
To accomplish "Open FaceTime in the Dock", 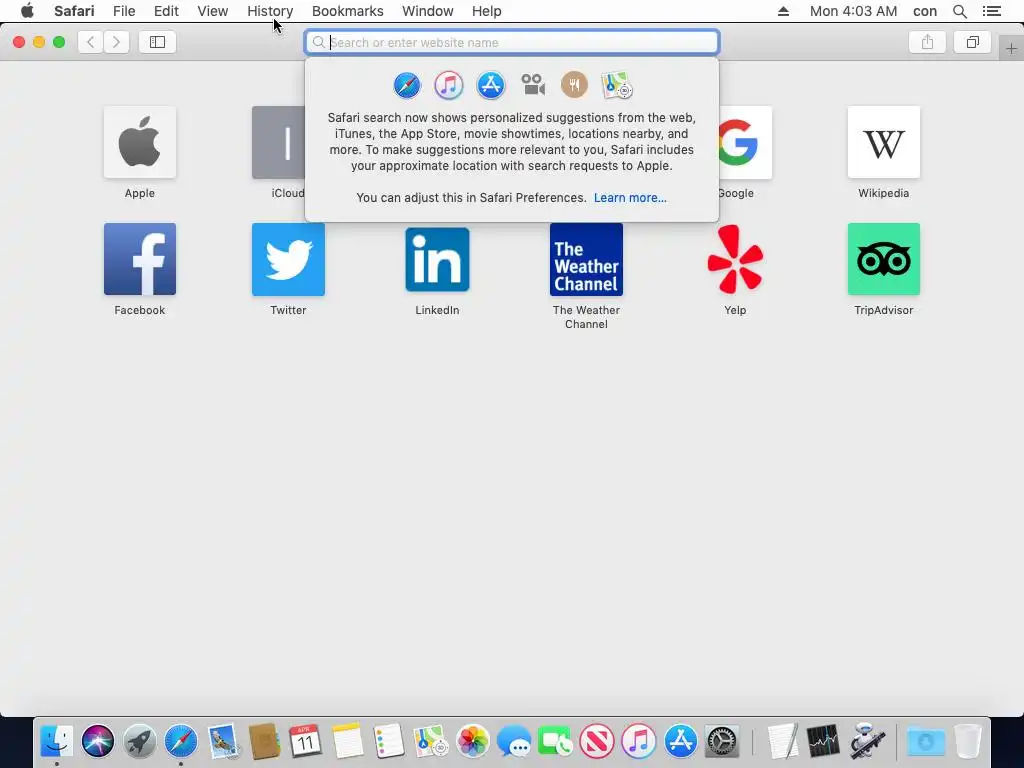I will pos(556,741).
